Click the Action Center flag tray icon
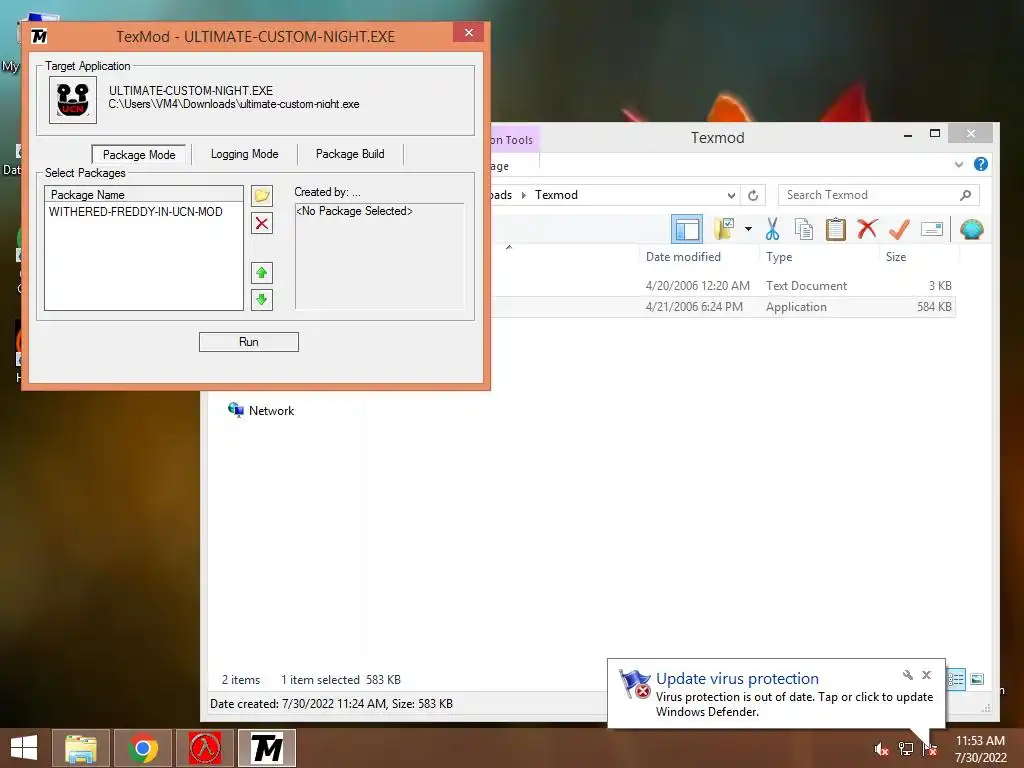This screenshot has width=1024, height=768. [x=930, y=749]
